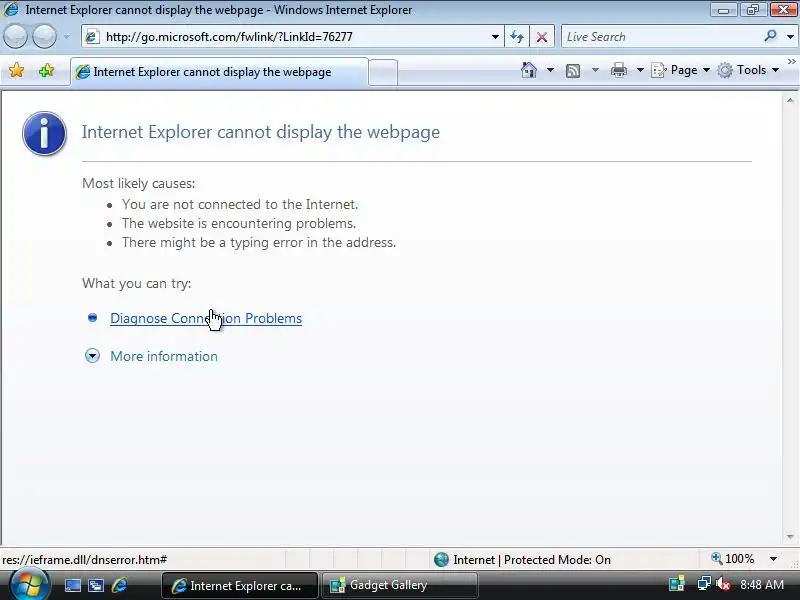Open Favorites Center star icon
Viewport: 800px width, 600px height.
16,70
